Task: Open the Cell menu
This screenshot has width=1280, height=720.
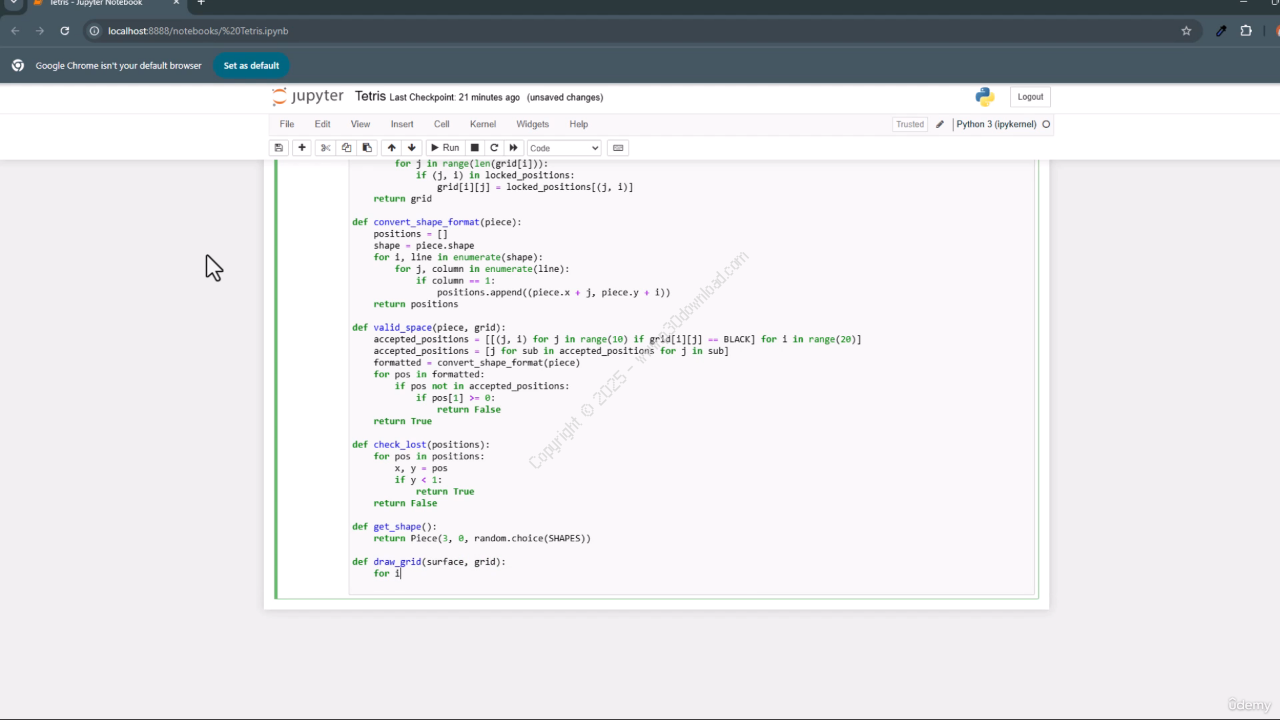Action: point(441,124)
